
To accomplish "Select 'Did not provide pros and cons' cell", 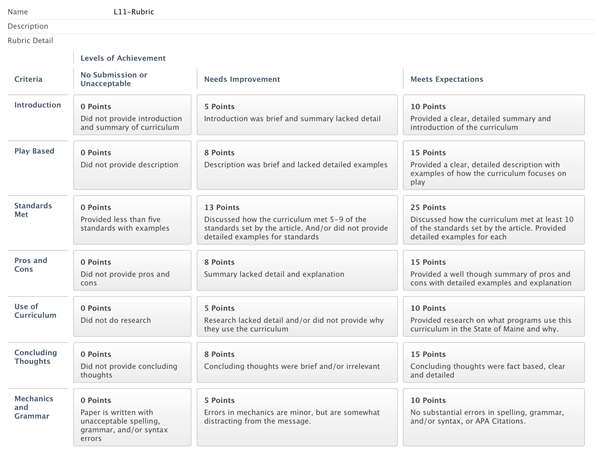I will click(132, 271).
